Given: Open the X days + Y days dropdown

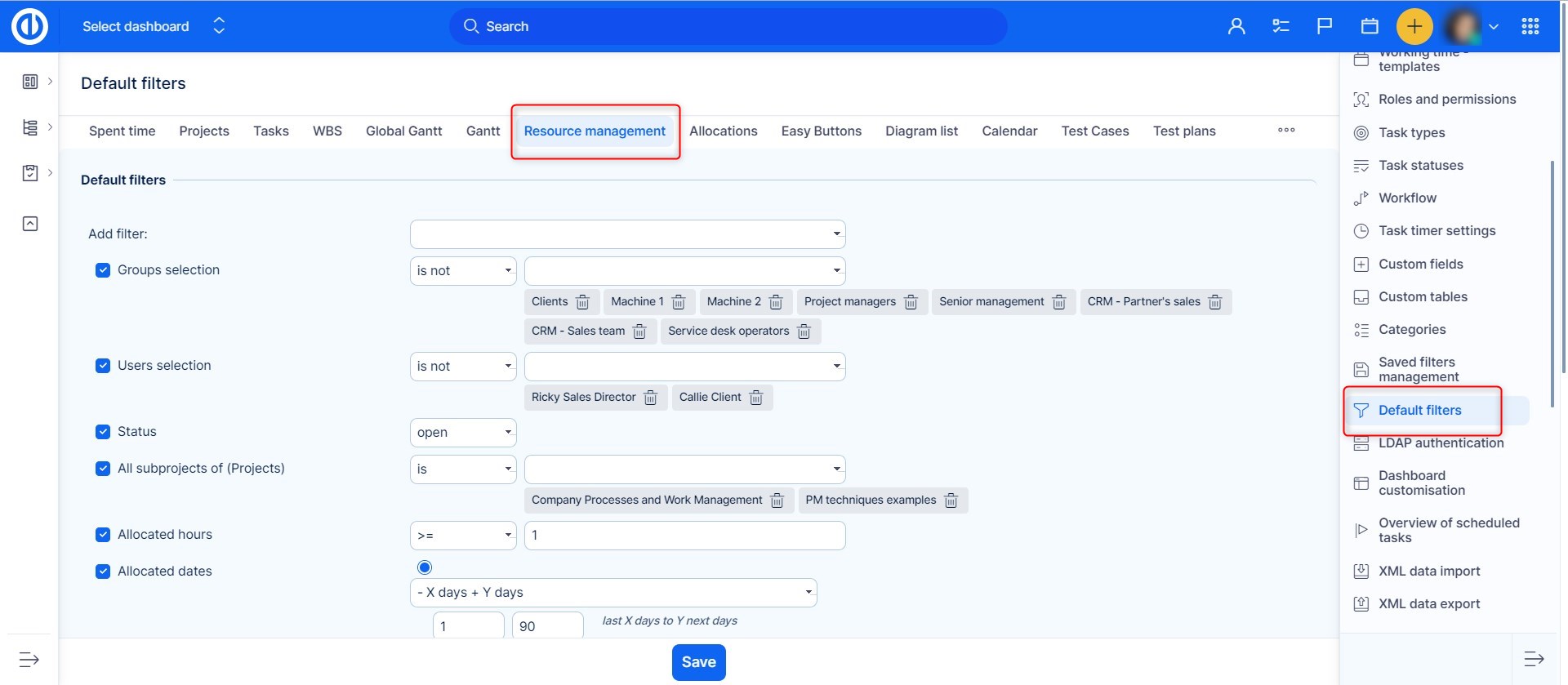Looking at the screenshot, I should (612, 593).
